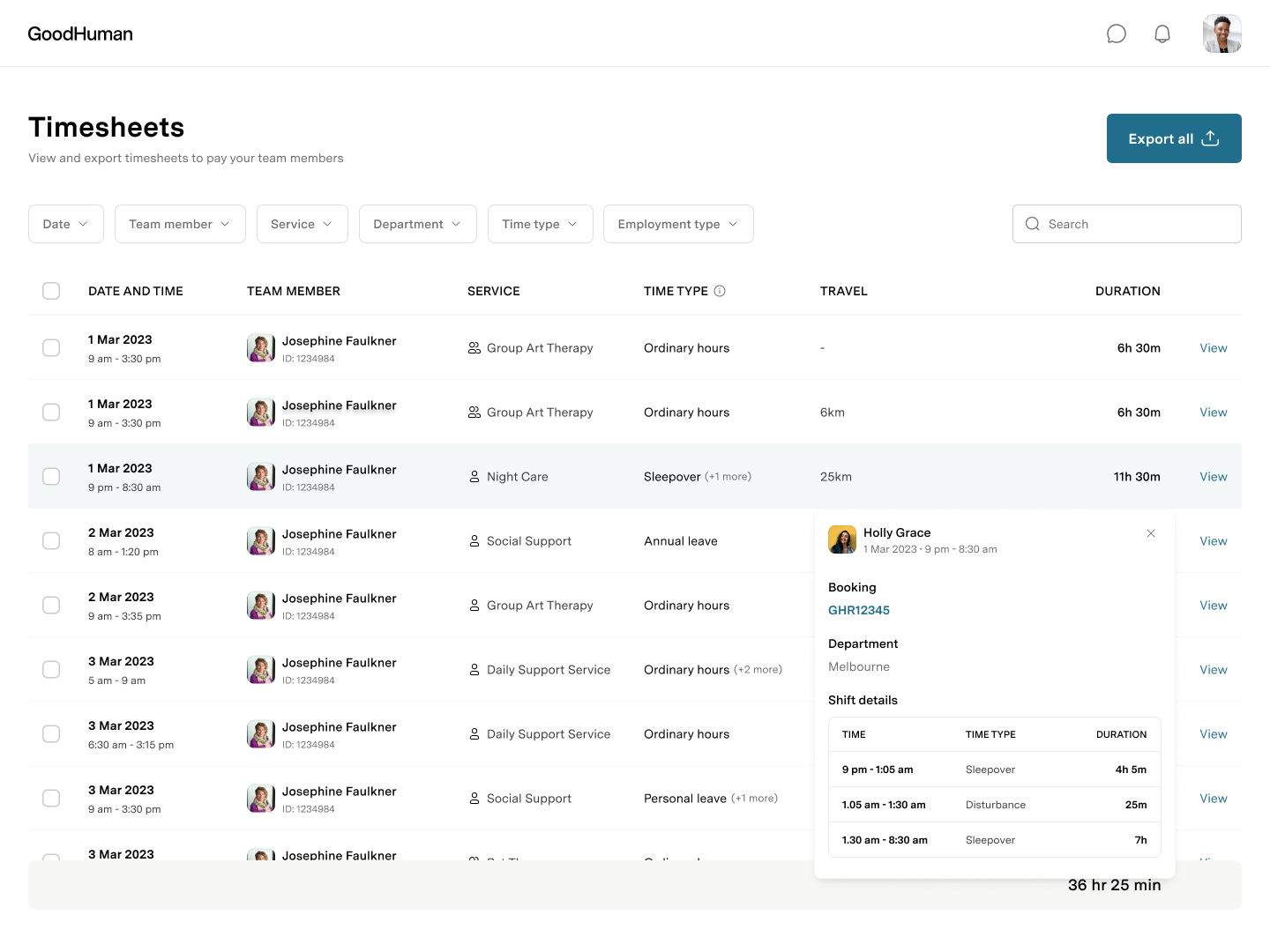Check the 1 Mar 2023 Night Care row
Viewport: 1270px width, 952px height.
[51, 476]
